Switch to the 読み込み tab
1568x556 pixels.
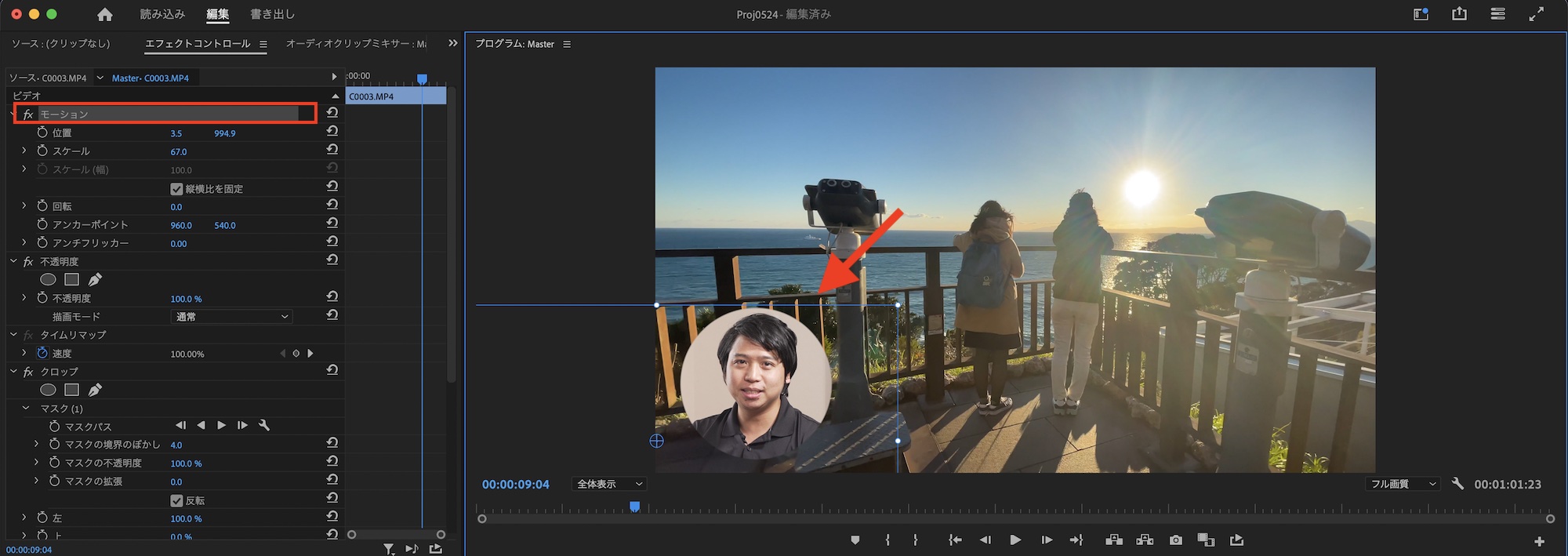pyautogui.click(x=162, y=14)
